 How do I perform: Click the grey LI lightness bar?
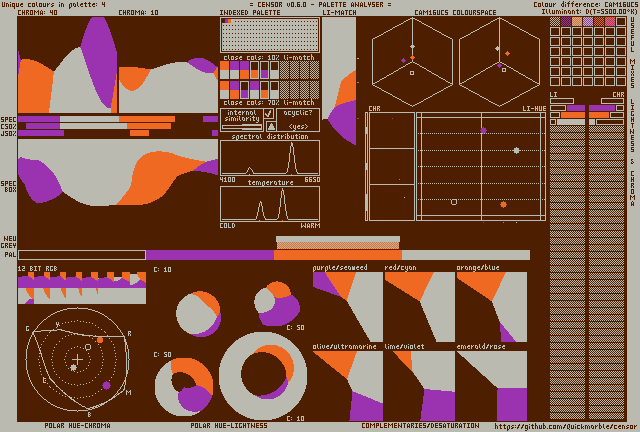coord(571,122)
